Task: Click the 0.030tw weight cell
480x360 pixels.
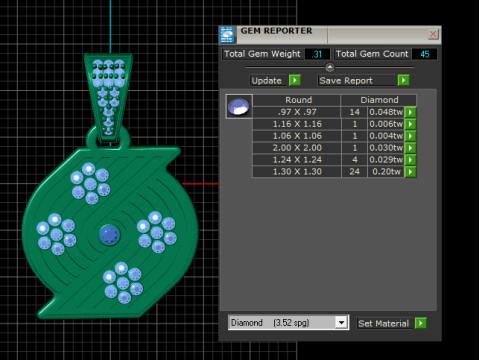Action: coord(386,148)
